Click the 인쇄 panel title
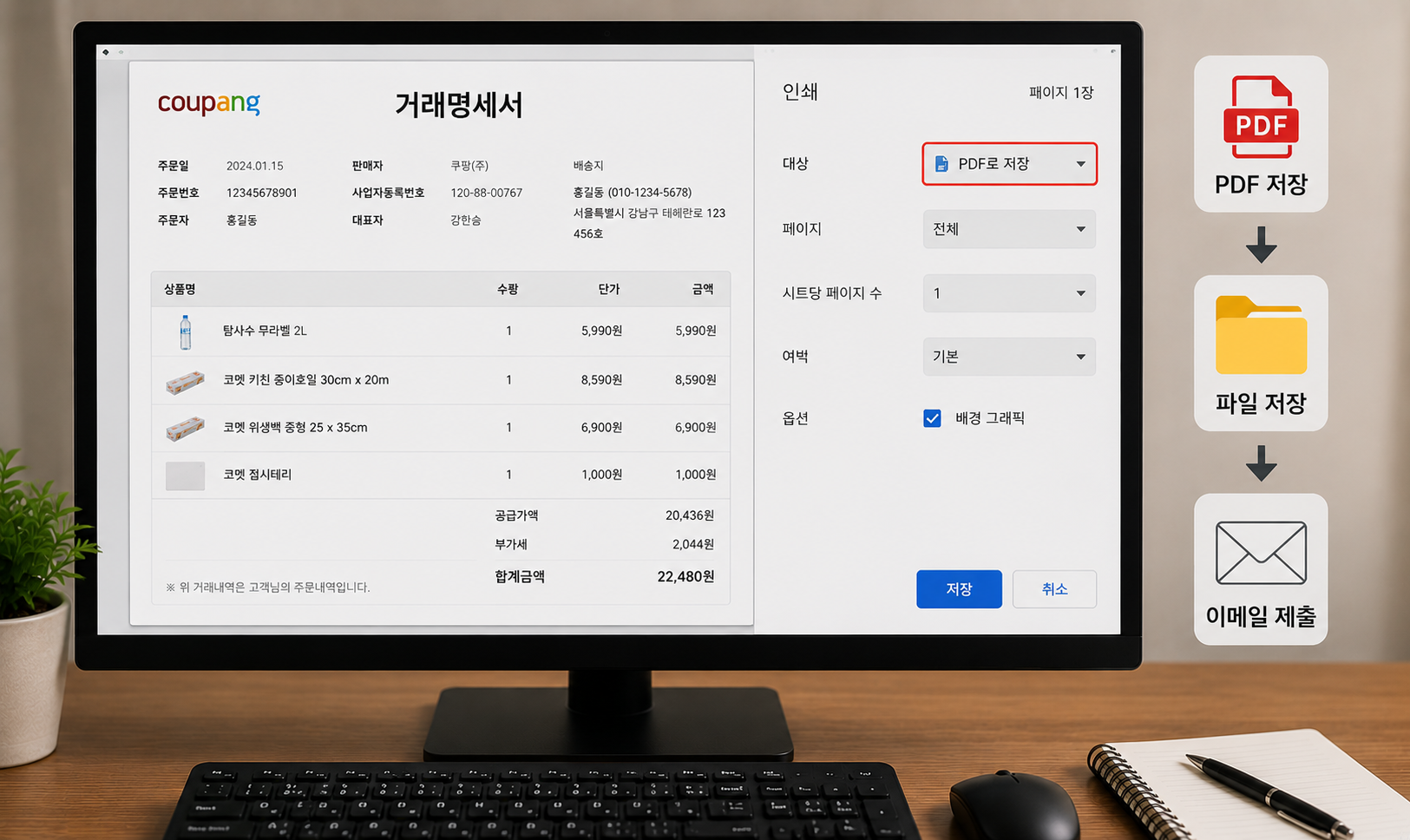Image resolution: width=1410 pixels, height=840 pixels. [800, 92]
